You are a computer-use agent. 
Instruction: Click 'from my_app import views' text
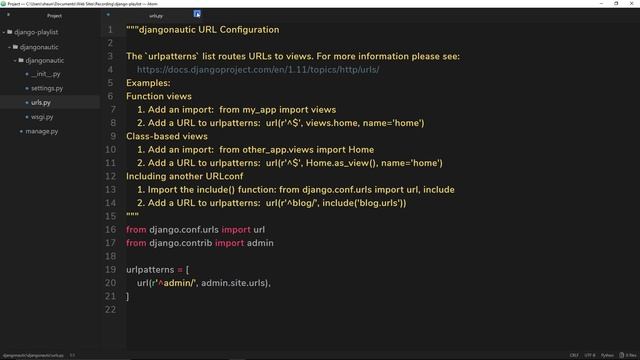coord(278,110)
